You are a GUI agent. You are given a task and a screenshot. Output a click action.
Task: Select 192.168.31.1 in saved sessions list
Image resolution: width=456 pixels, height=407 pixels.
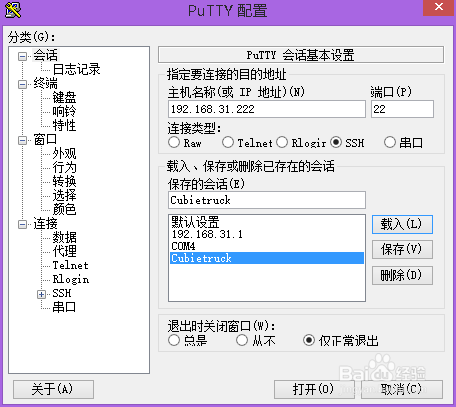pos(267,234)
